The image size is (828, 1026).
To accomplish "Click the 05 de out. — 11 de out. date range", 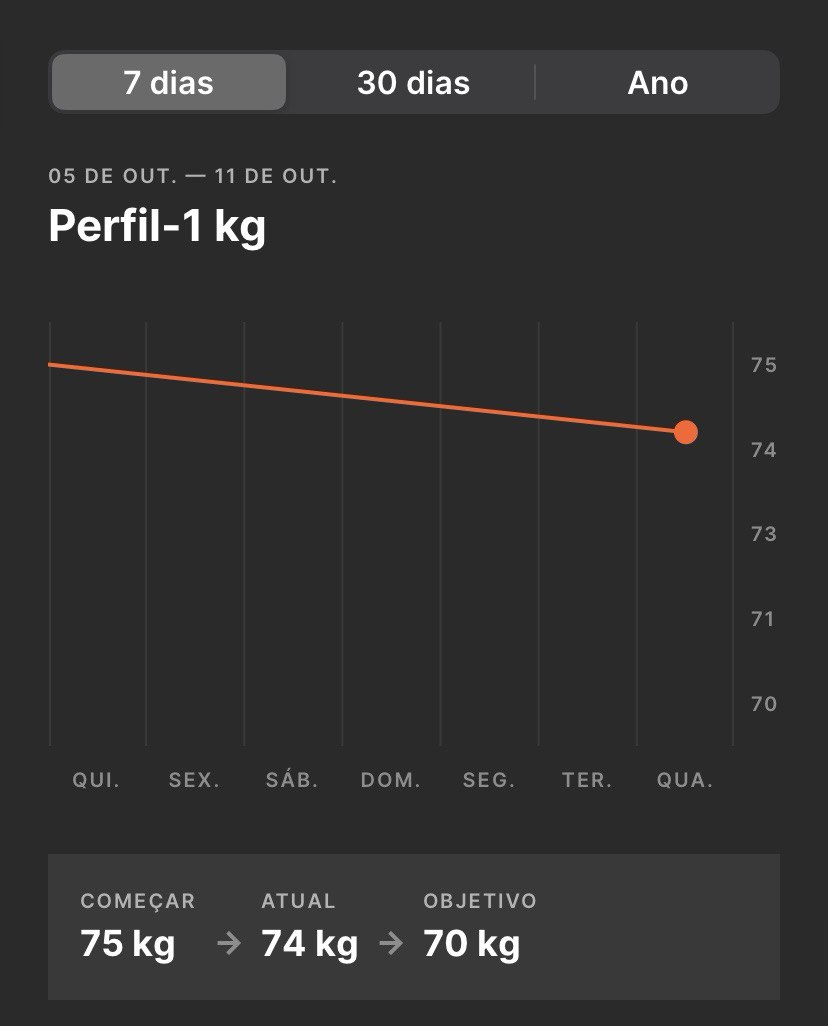I will point(192,176).
